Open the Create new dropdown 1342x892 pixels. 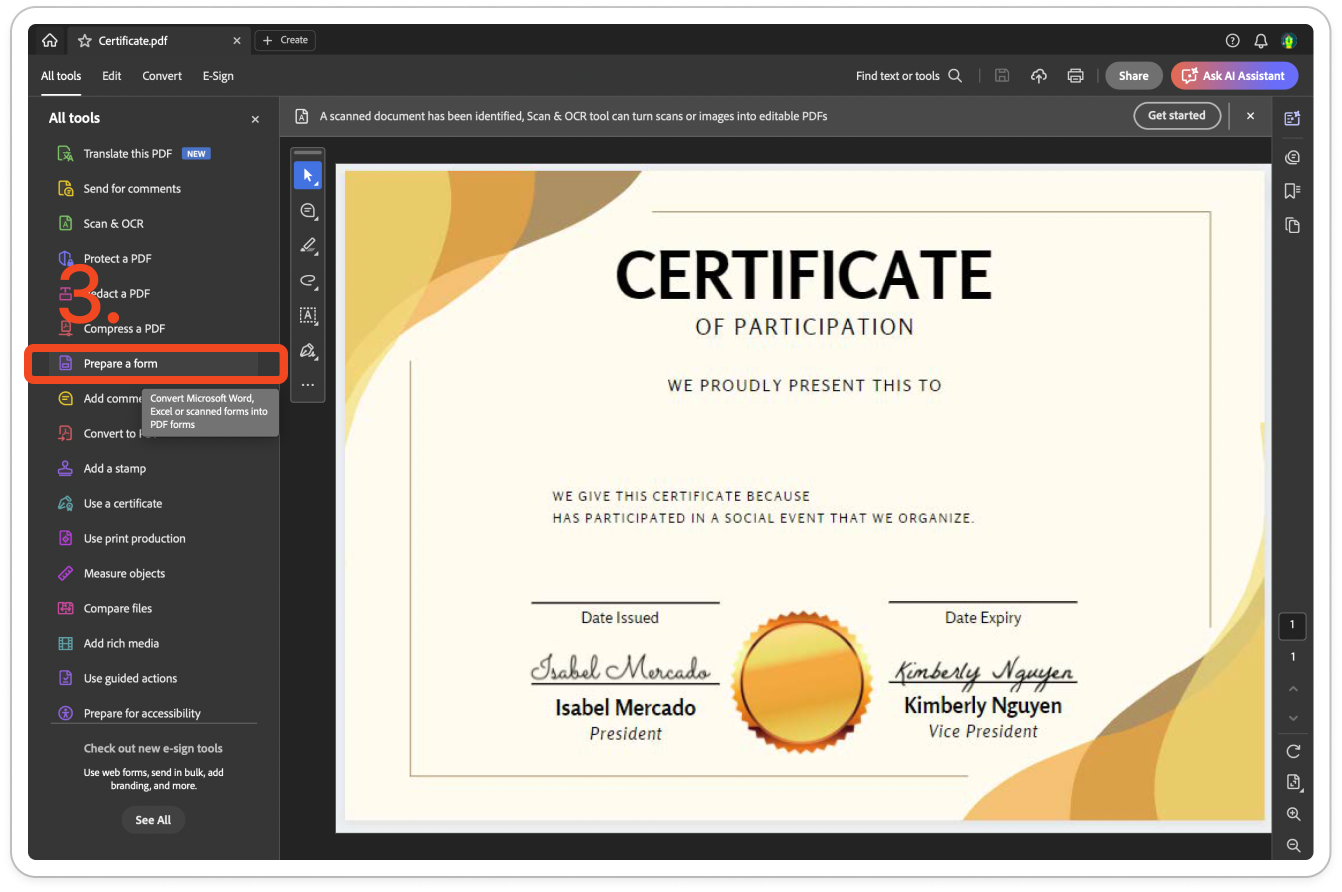coord(285,40)
